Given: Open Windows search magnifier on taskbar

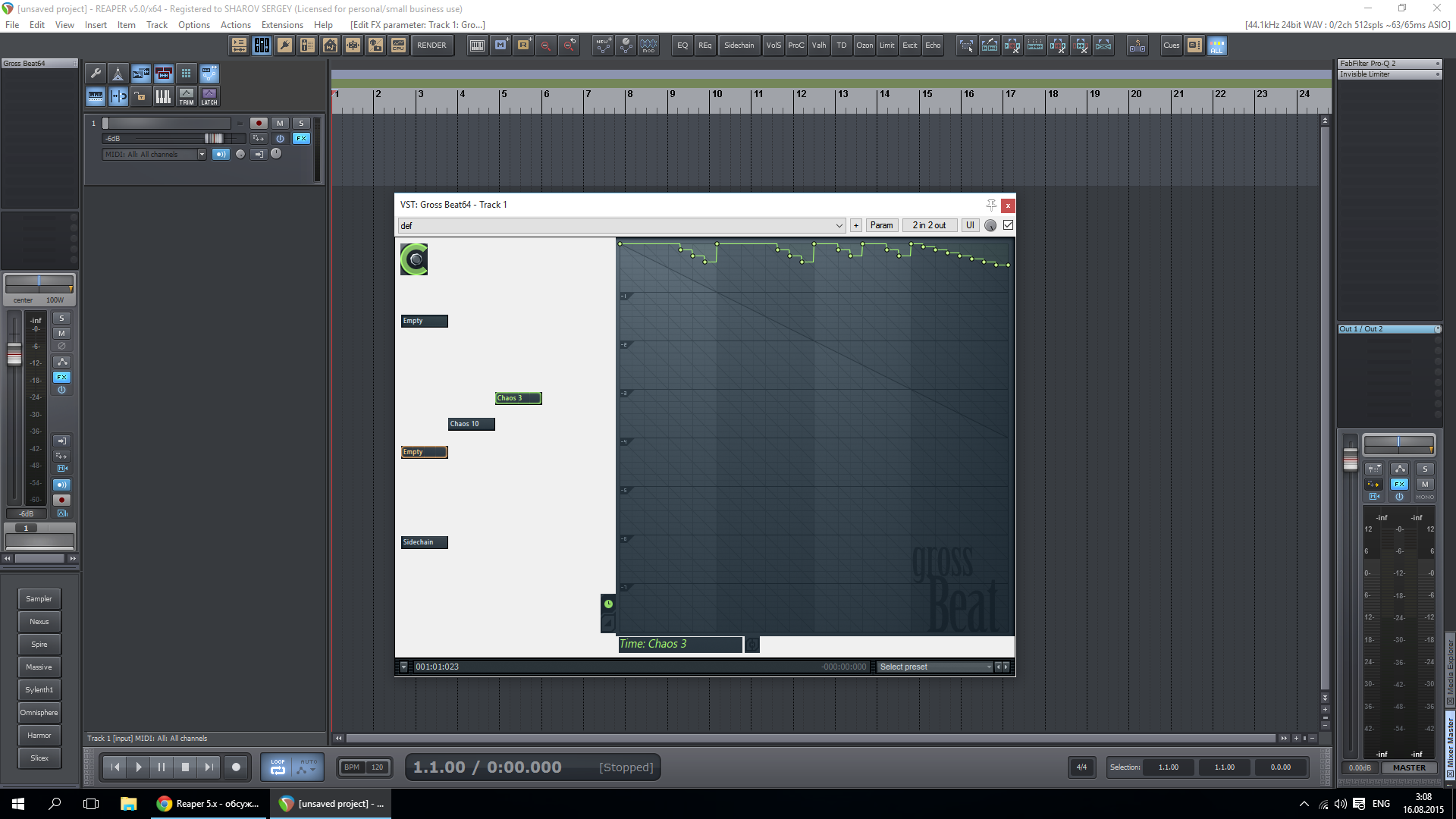Looking at the screenshot, I should click(x=55, y=804).
